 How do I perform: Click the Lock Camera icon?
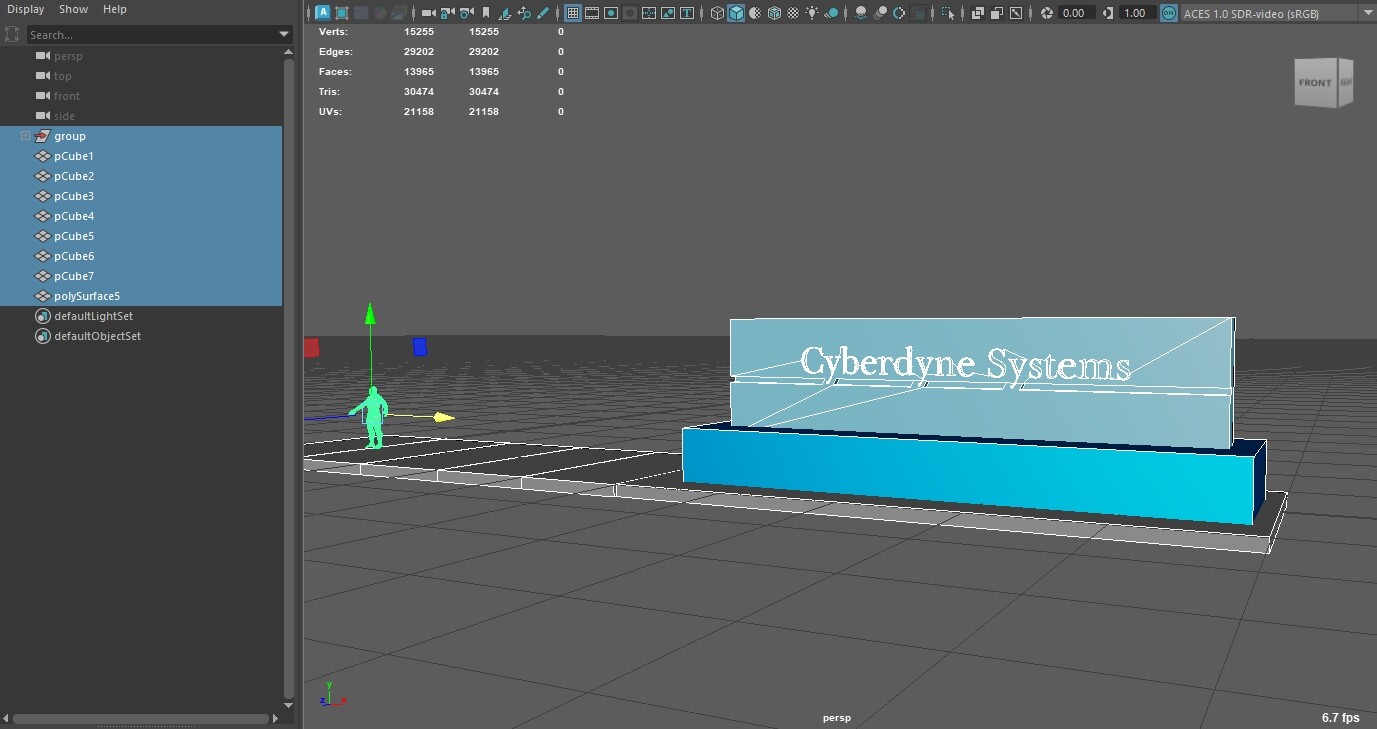coord(448,13)
